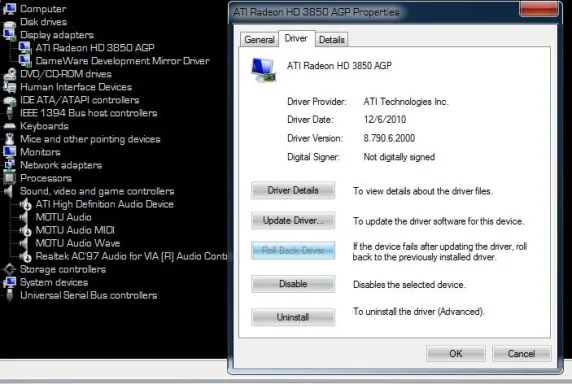This screenshot has height=384, width=572.
Task: Select DameWare Development Mirror Driver entry
Action: [122, 61]
